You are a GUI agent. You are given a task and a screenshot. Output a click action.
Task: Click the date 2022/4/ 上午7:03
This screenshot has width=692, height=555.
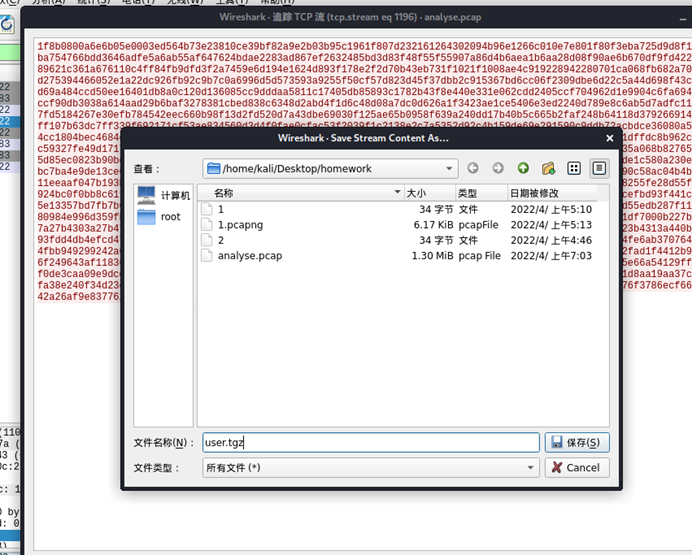(551, 256)
